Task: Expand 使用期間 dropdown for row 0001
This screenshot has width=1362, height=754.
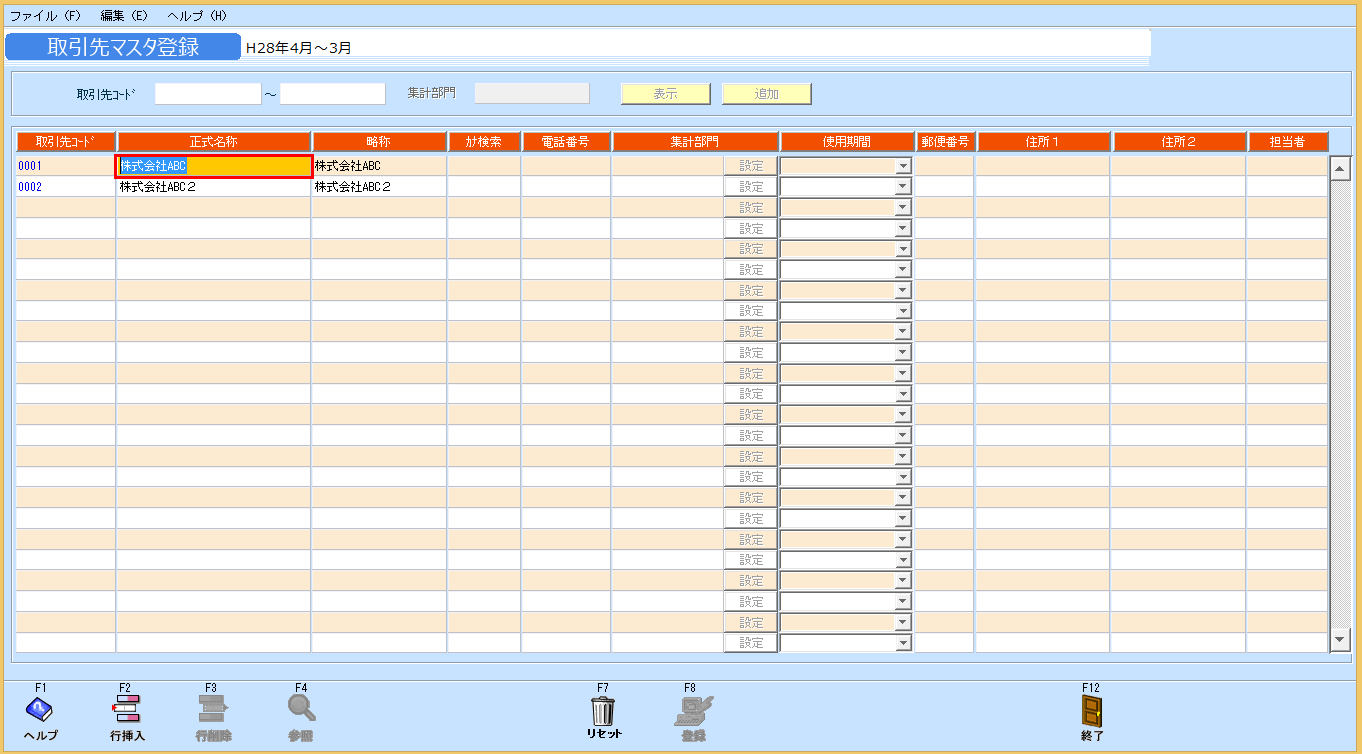Action: 903,166
